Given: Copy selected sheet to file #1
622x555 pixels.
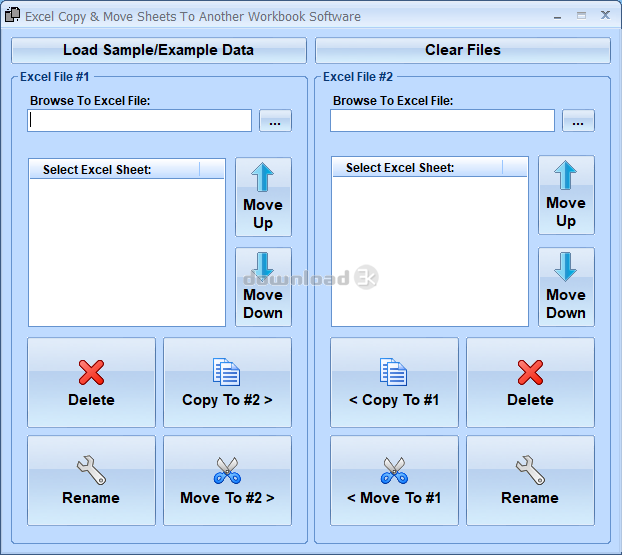Looking at the screenshot, I should click(x=394, y=382).
